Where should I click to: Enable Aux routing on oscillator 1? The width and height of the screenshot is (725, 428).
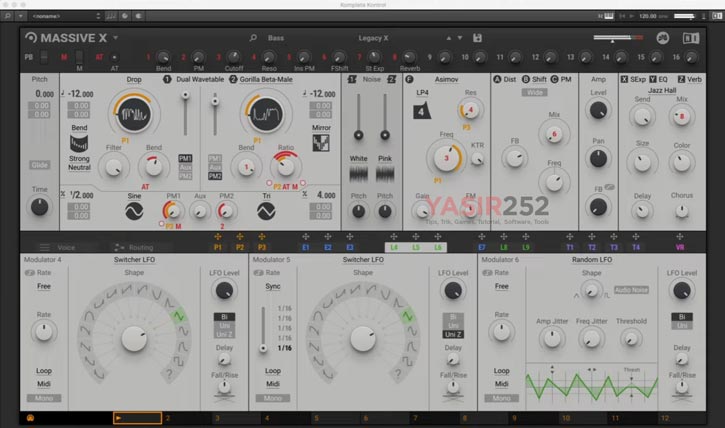click(185, 167)
